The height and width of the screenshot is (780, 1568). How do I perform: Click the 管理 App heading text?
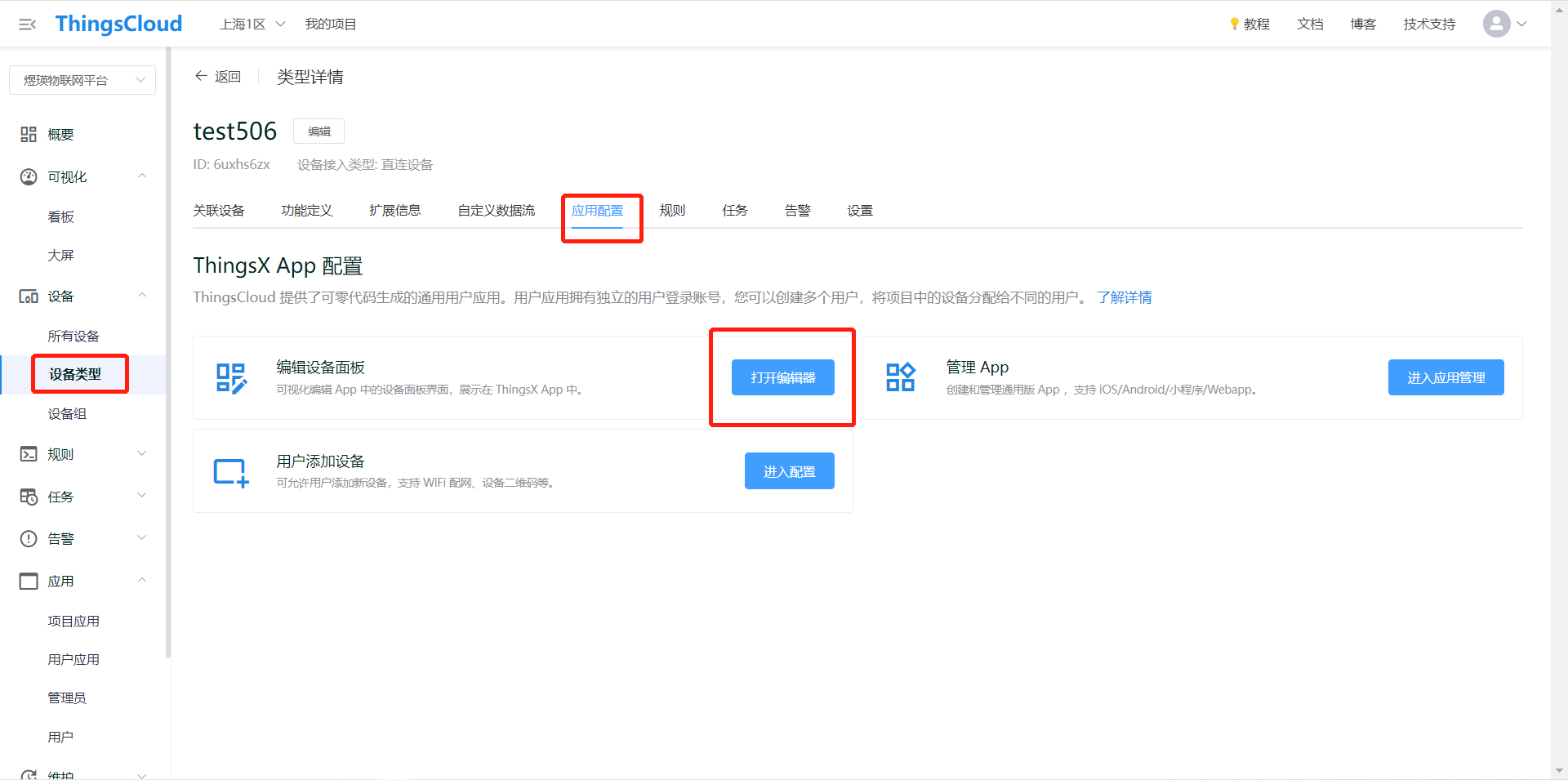coord(978,368)
